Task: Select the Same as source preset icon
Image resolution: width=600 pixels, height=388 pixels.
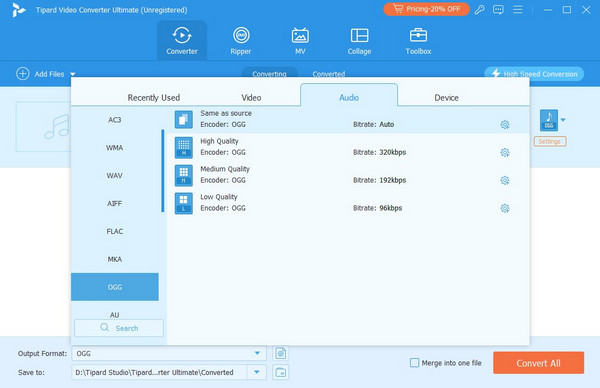Action: (x=184, y=119)
